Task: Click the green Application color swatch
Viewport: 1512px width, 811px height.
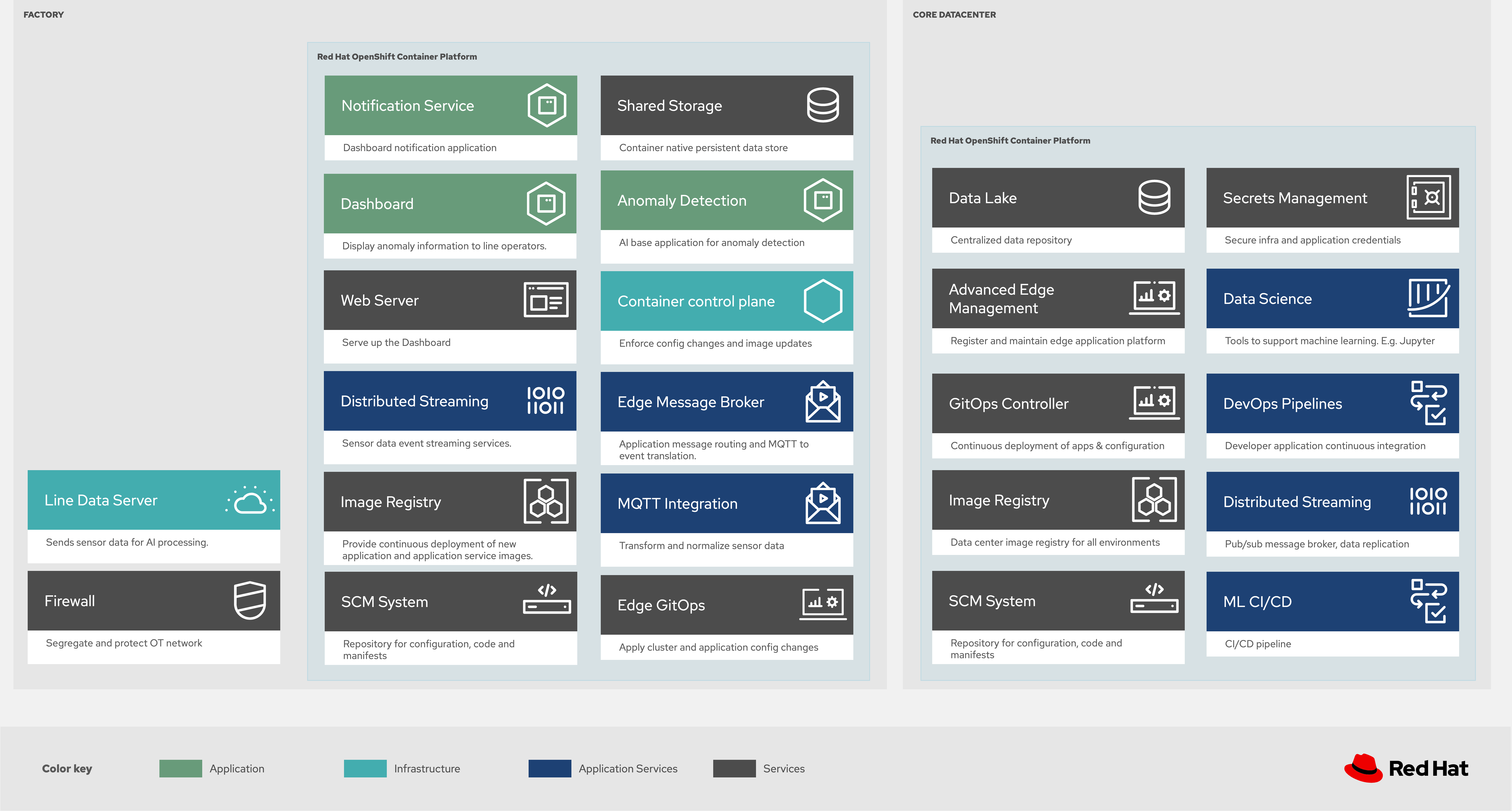Action: [180, 768]
